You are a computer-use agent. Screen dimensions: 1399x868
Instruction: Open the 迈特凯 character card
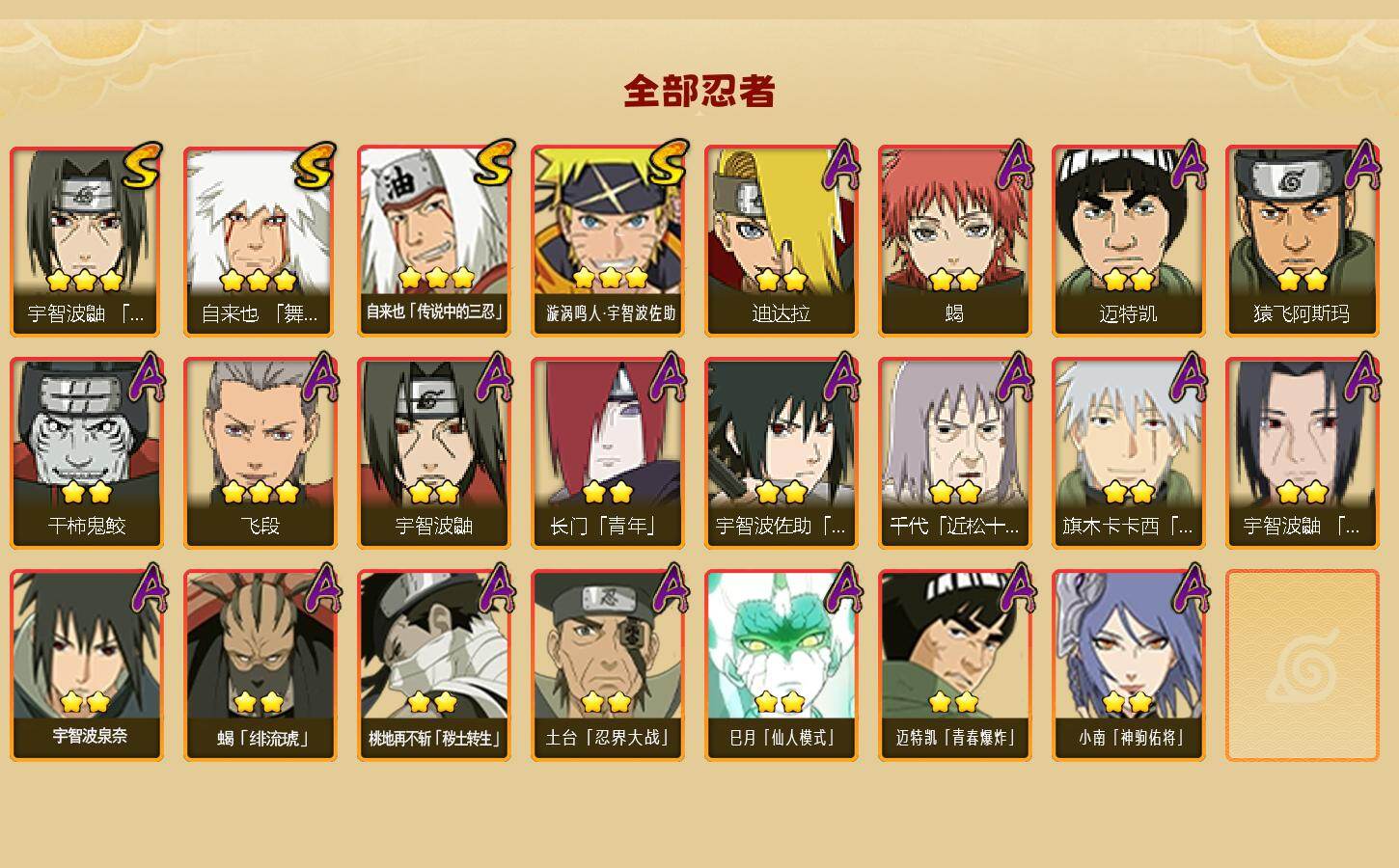pyautogui.click(x=1129, y=241)
